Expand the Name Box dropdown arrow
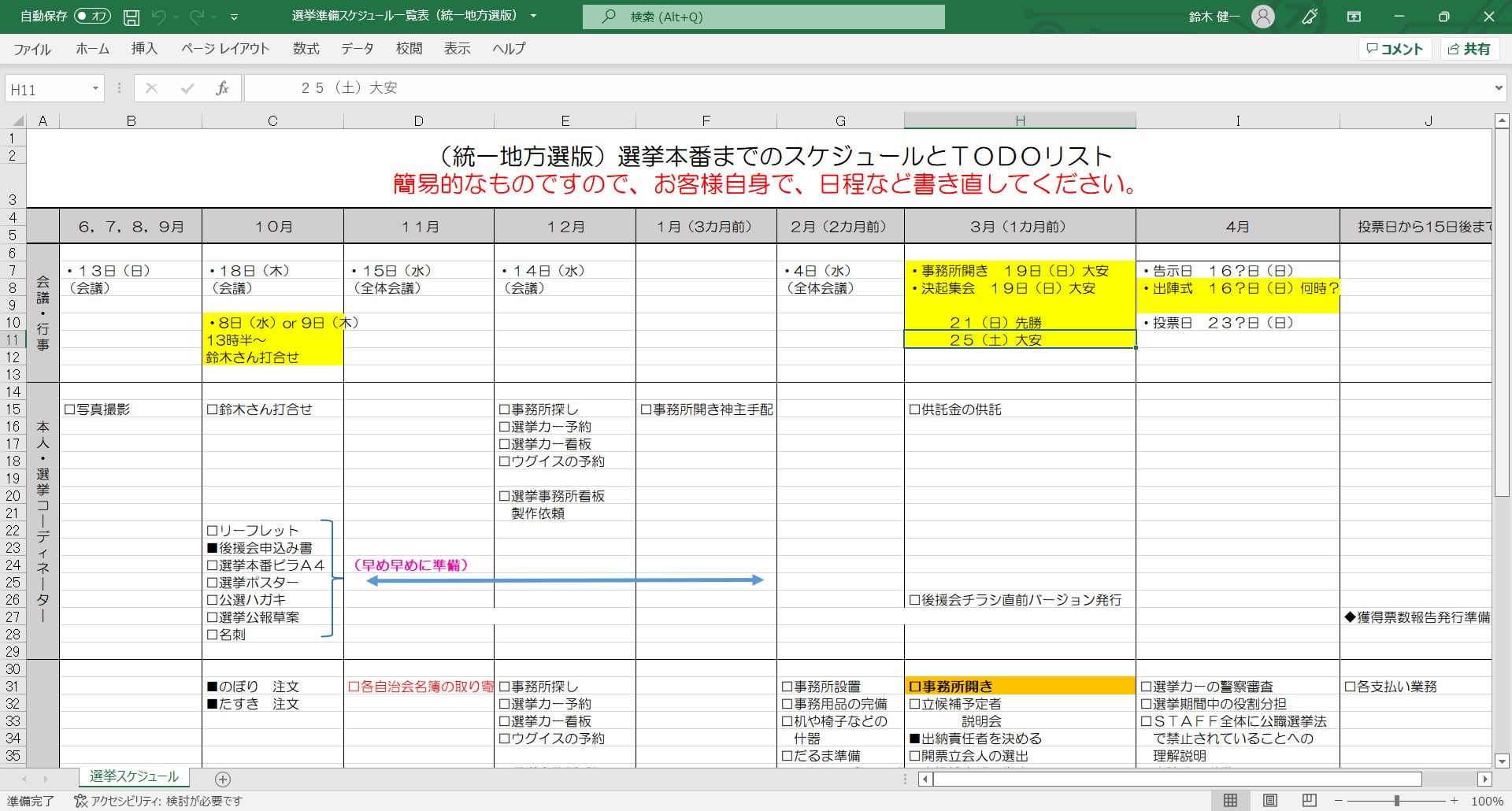Image resolution: width=1512 pixels, height=811 pixels. (x=95, y=88)
